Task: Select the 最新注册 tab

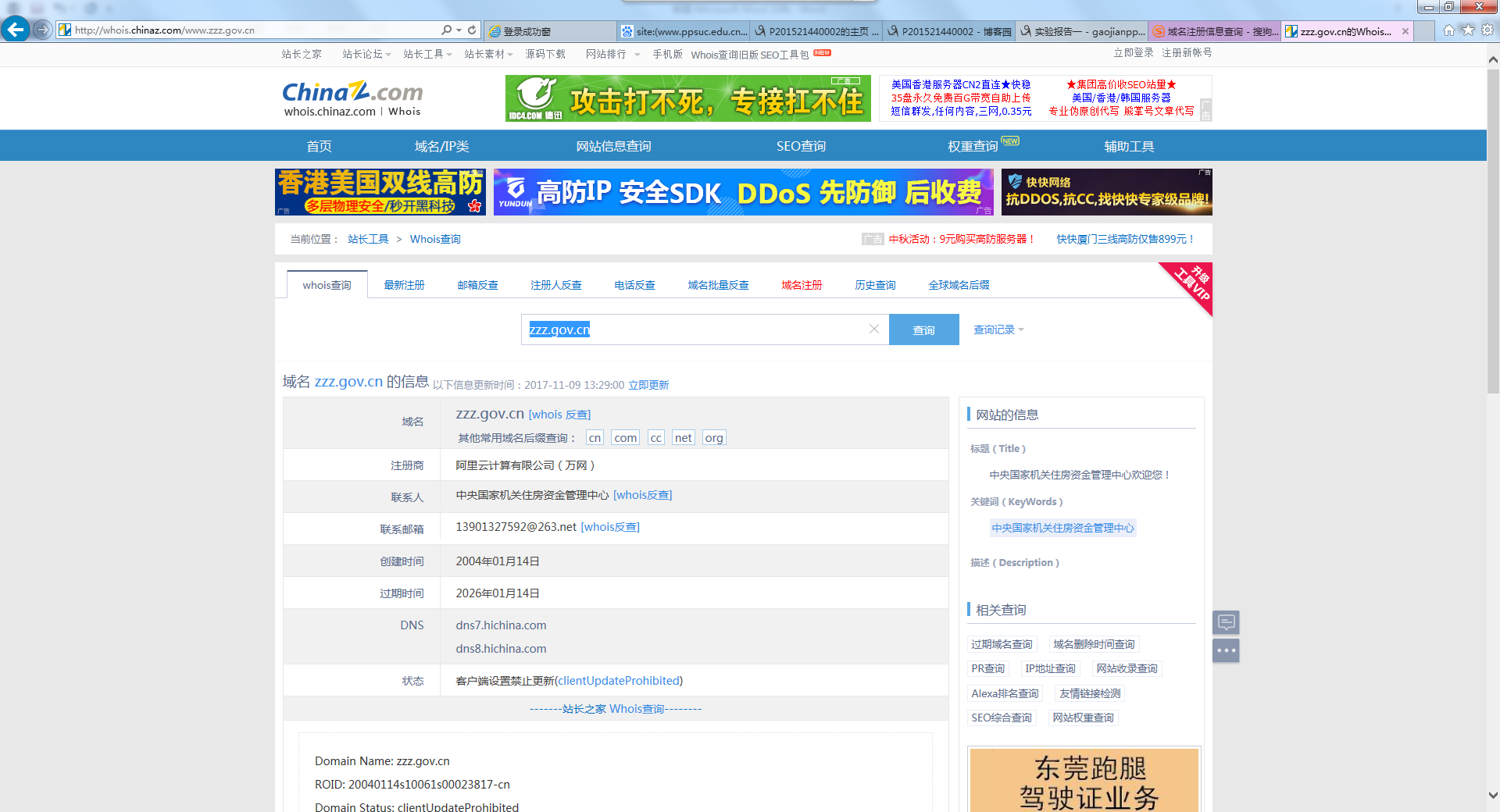Action: coord(405,285)
